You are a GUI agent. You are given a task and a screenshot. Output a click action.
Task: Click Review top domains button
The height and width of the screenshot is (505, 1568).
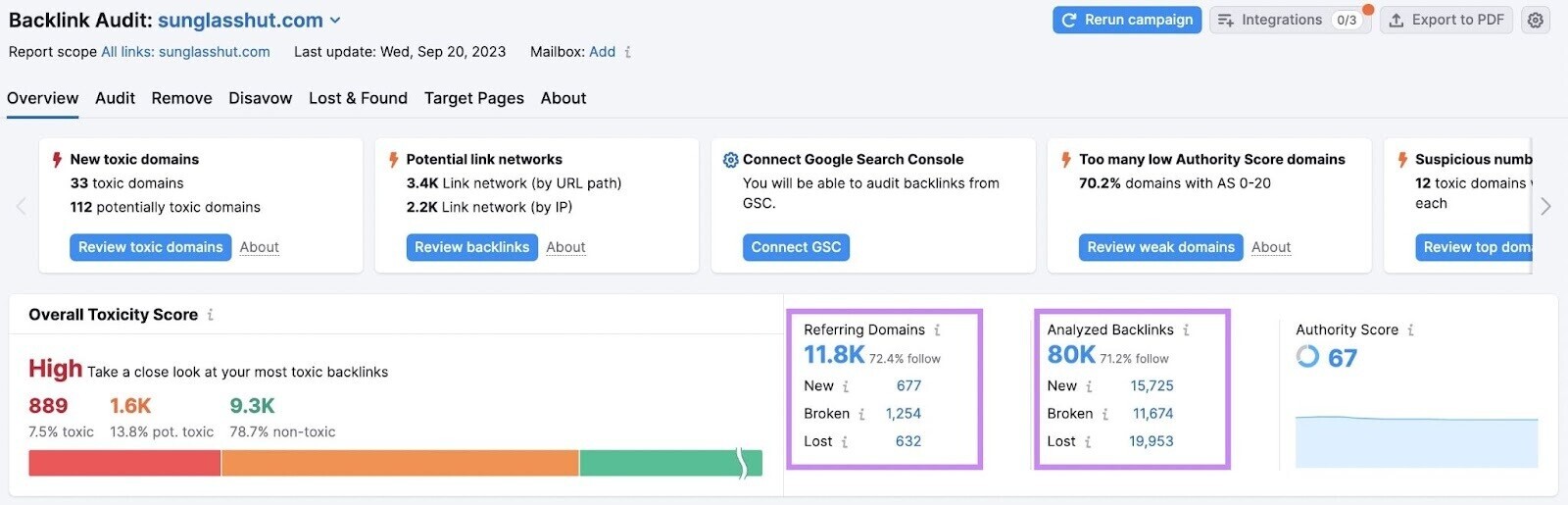pyautogui.click(x=1474, y=247)
